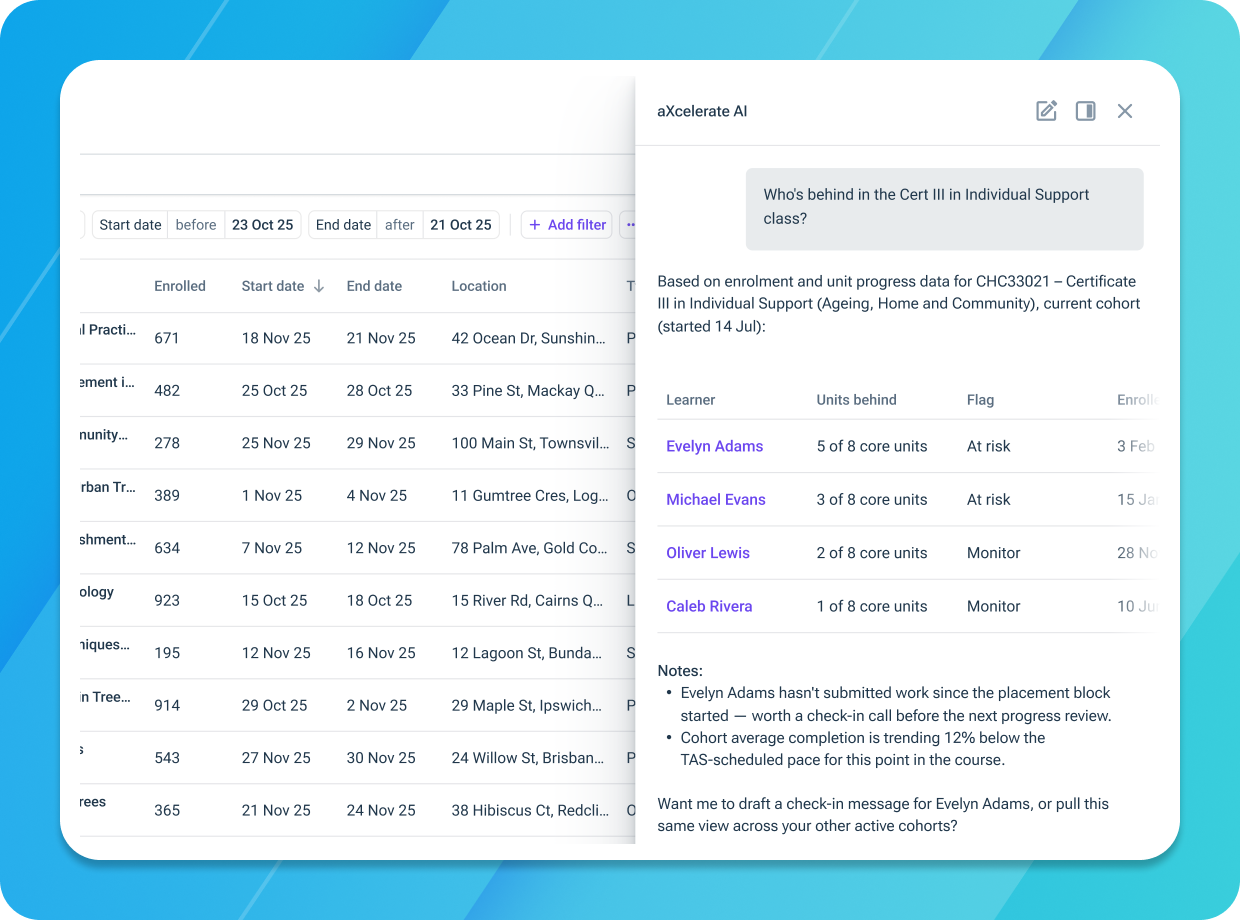Click the 78 Palm Ave, Gold Co… location

coord(530,548)
